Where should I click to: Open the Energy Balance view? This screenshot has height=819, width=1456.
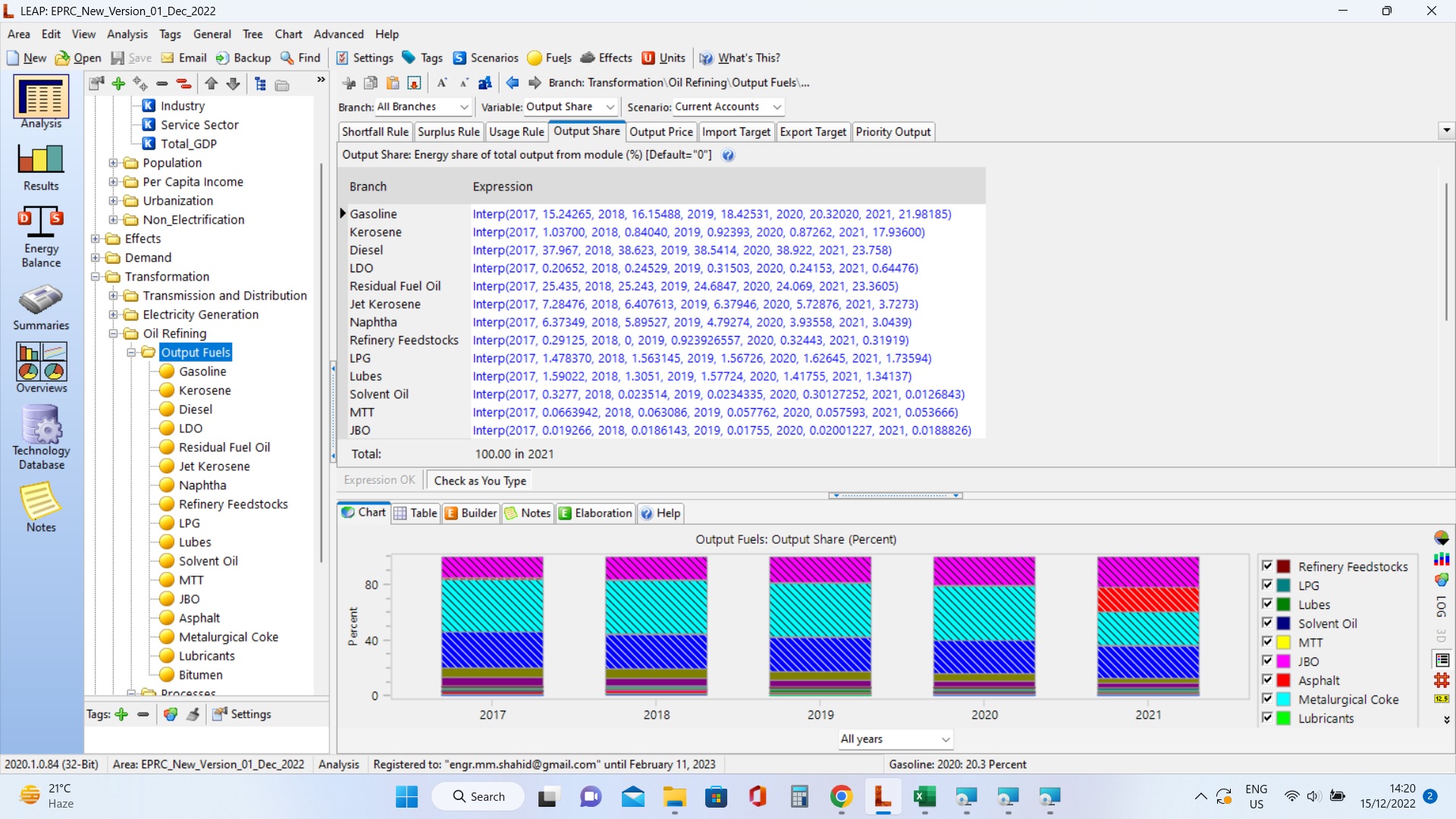click(41, 237)
